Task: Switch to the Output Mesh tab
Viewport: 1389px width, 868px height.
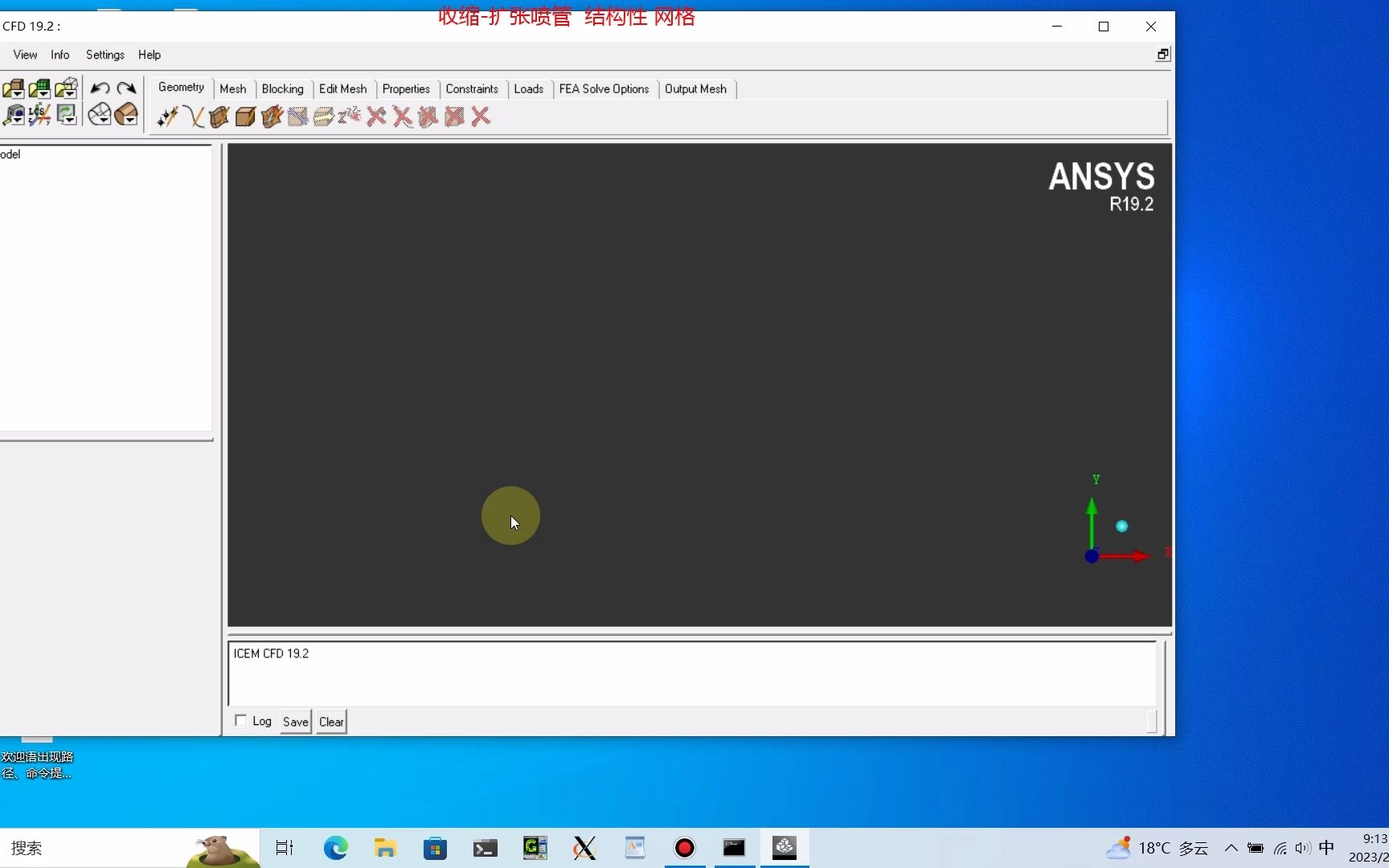Action: coord(695,89)
